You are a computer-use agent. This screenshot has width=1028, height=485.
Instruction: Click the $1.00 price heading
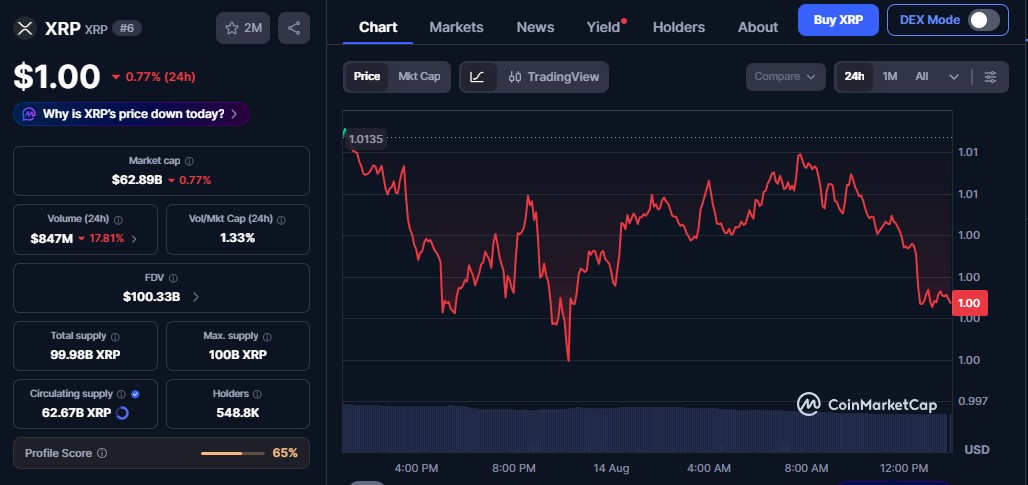pos(57,77)
